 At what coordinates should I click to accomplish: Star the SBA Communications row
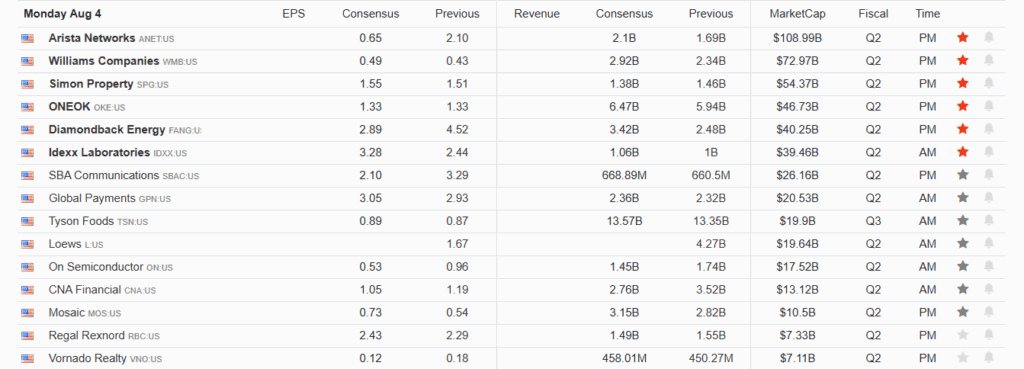(x=962, y=175)
